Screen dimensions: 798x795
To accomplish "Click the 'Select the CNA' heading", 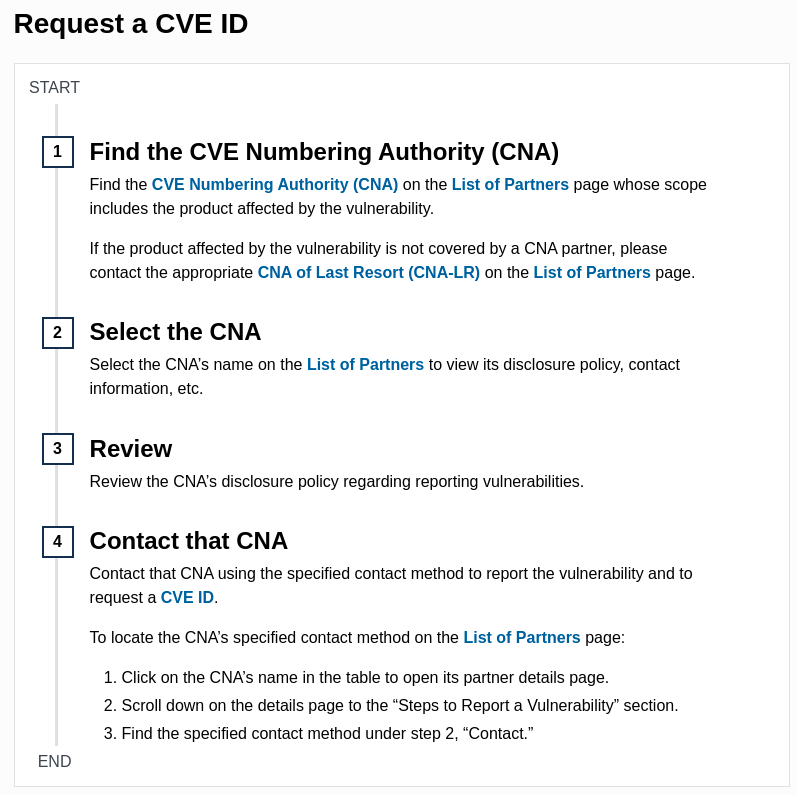I will pyautogui.click(x=175, y=332).
